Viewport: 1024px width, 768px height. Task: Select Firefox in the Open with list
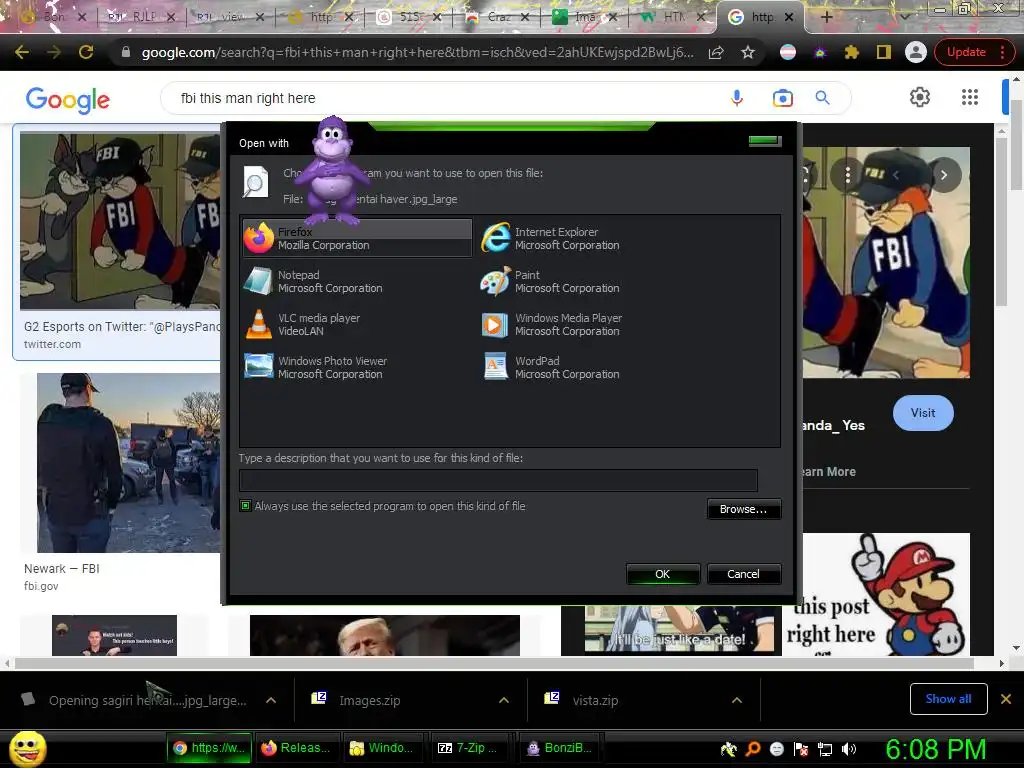[x=357, y=238]
